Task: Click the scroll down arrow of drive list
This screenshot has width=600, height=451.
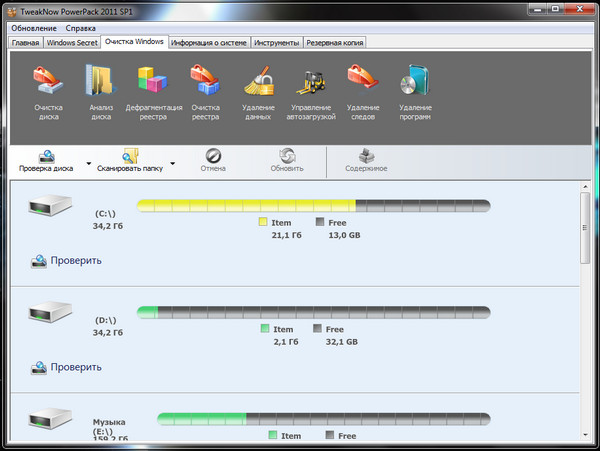Action: [x=585, y=435]
